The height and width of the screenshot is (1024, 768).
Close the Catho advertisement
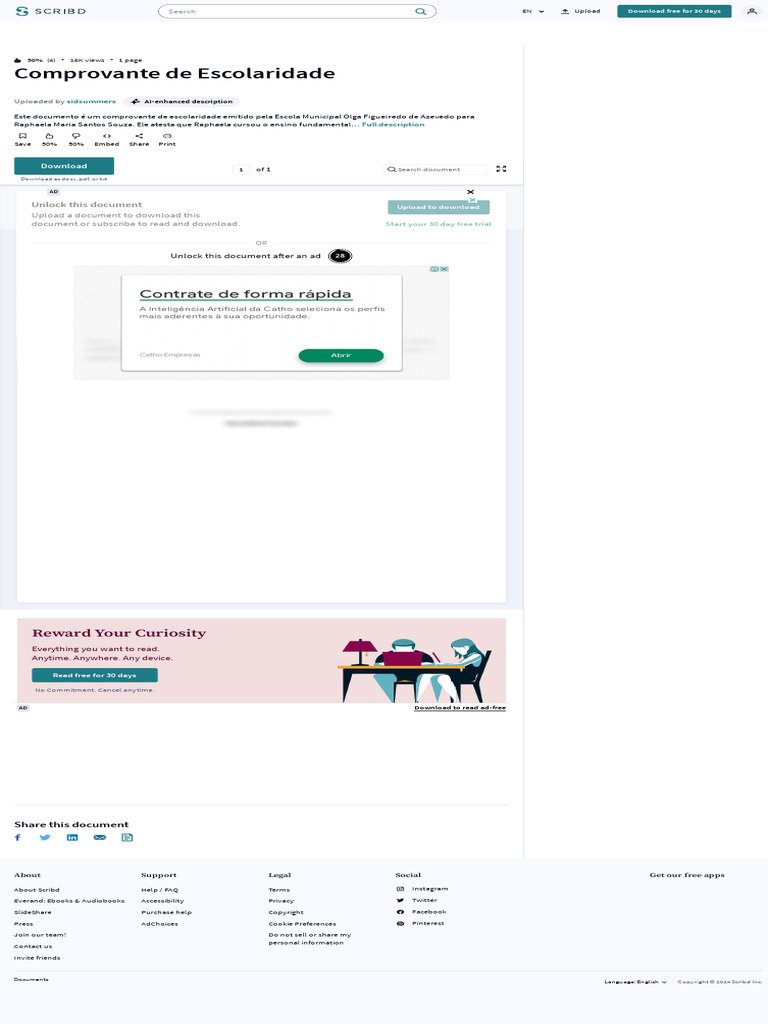[x=444, y=269]
